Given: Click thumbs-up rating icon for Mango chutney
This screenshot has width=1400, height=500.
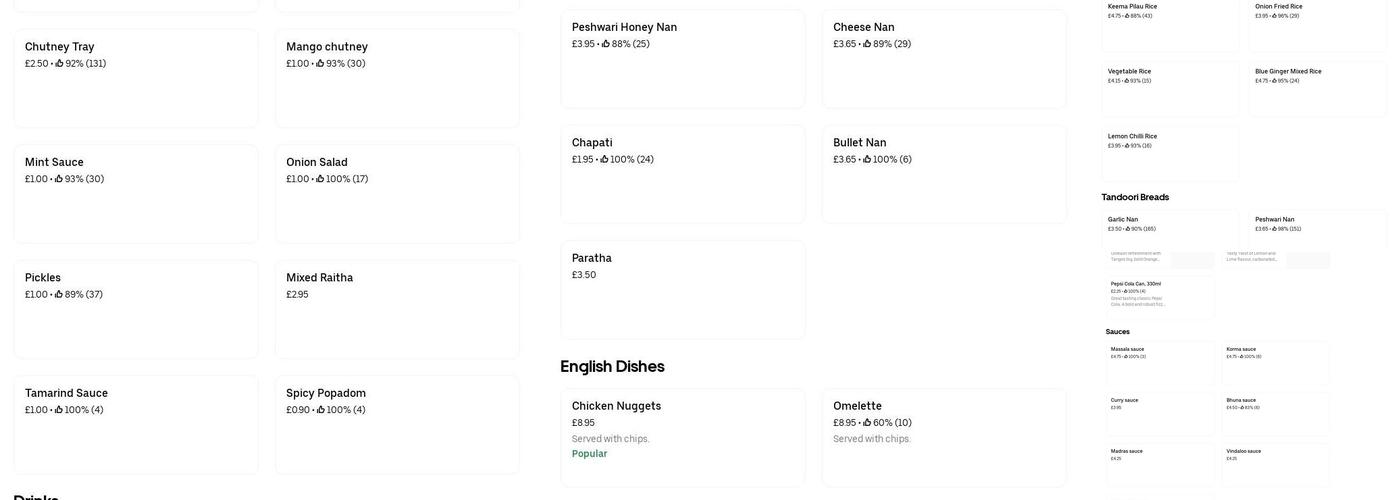Looking at the screenshot, I should click(321, 64).
